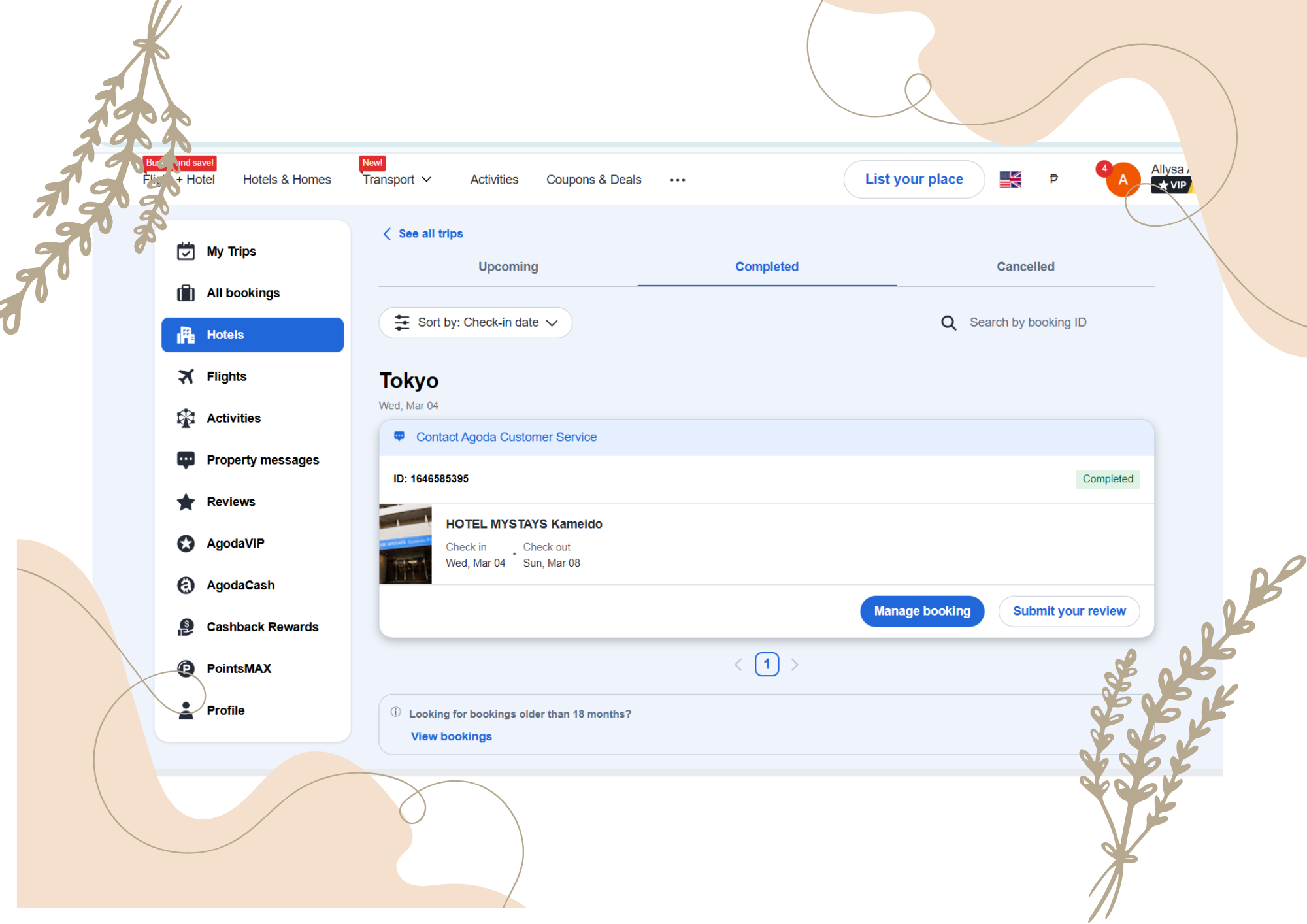Open the Activities ferris wheel icon
The height and width of the screenshot is (924, 1307).
[x=186, y=418]
